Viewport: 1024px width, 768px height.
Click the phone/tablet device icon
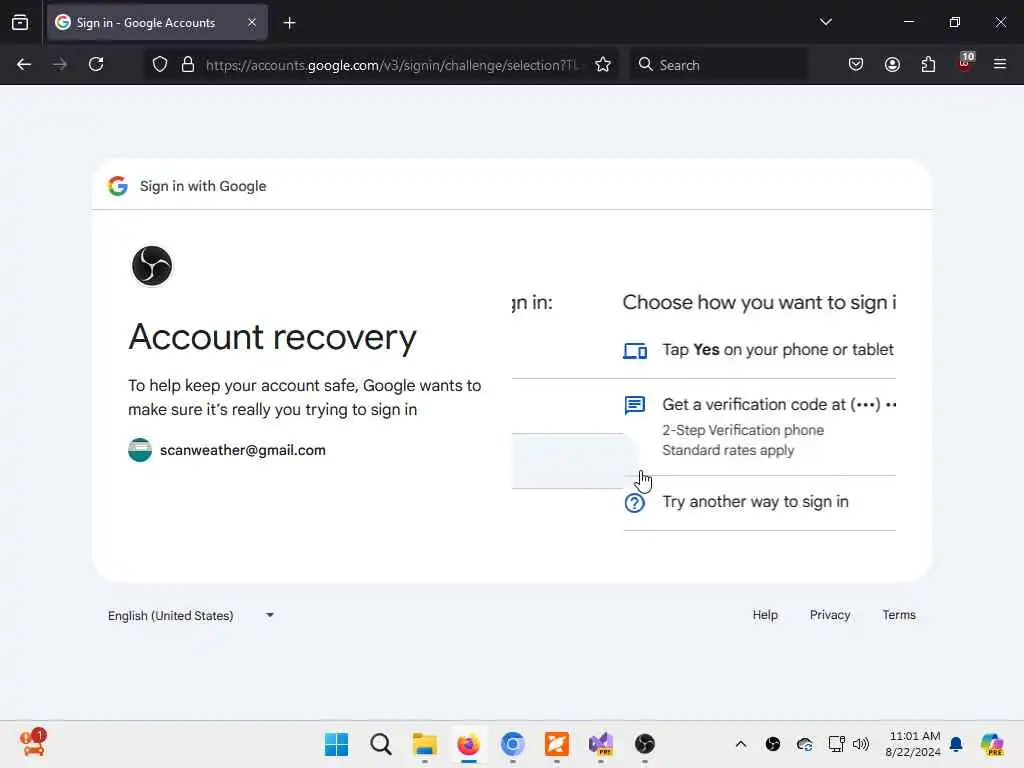click(x=635, y=351)
